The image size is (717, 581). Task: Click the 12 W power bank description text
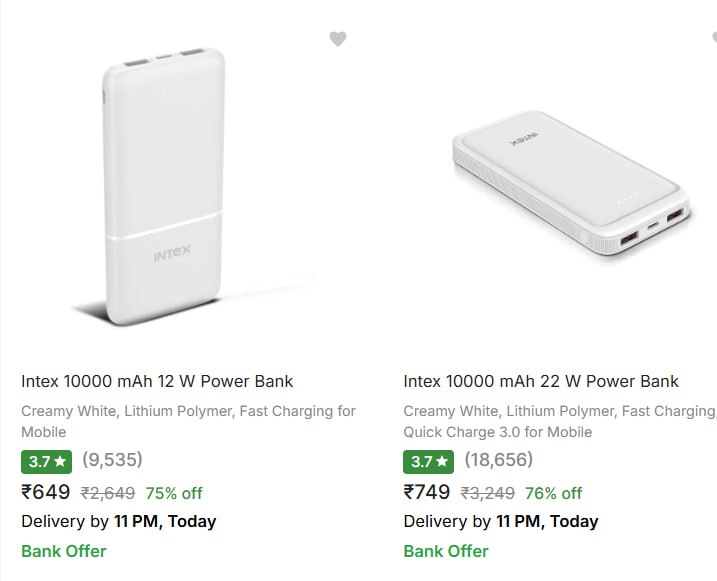(188, 421)
